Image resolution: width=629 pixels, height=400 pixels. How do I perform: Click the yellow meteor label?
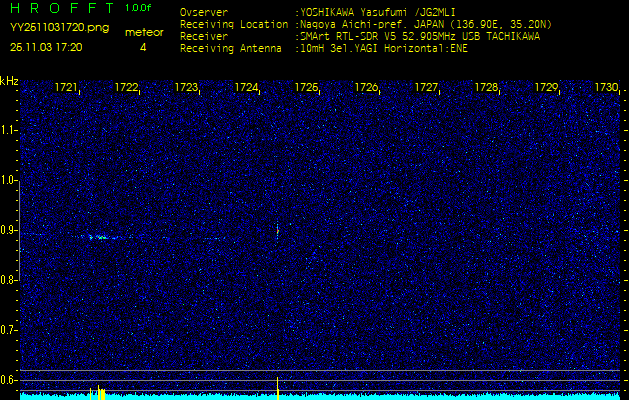point(143,32)
